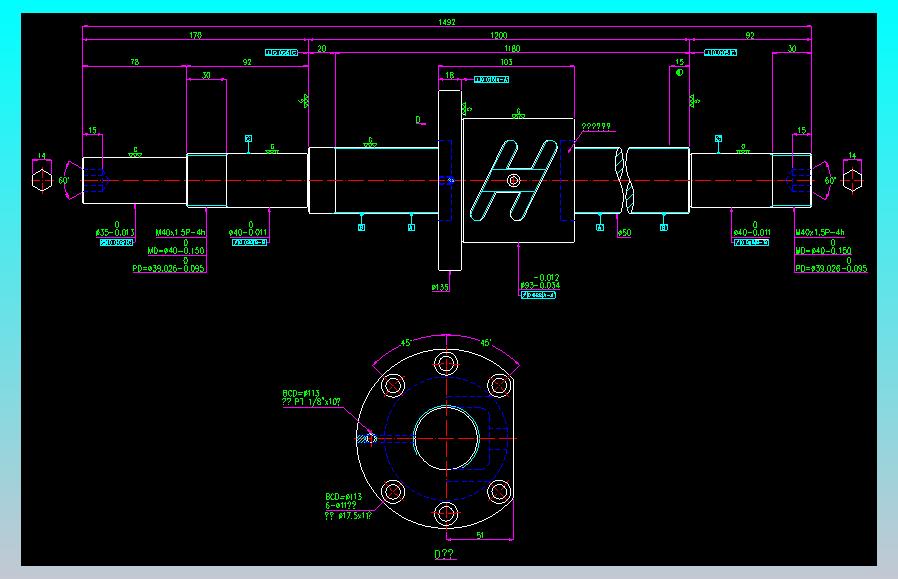
Task: Click the 178 dimension at top left
Action: coord(195,35)
